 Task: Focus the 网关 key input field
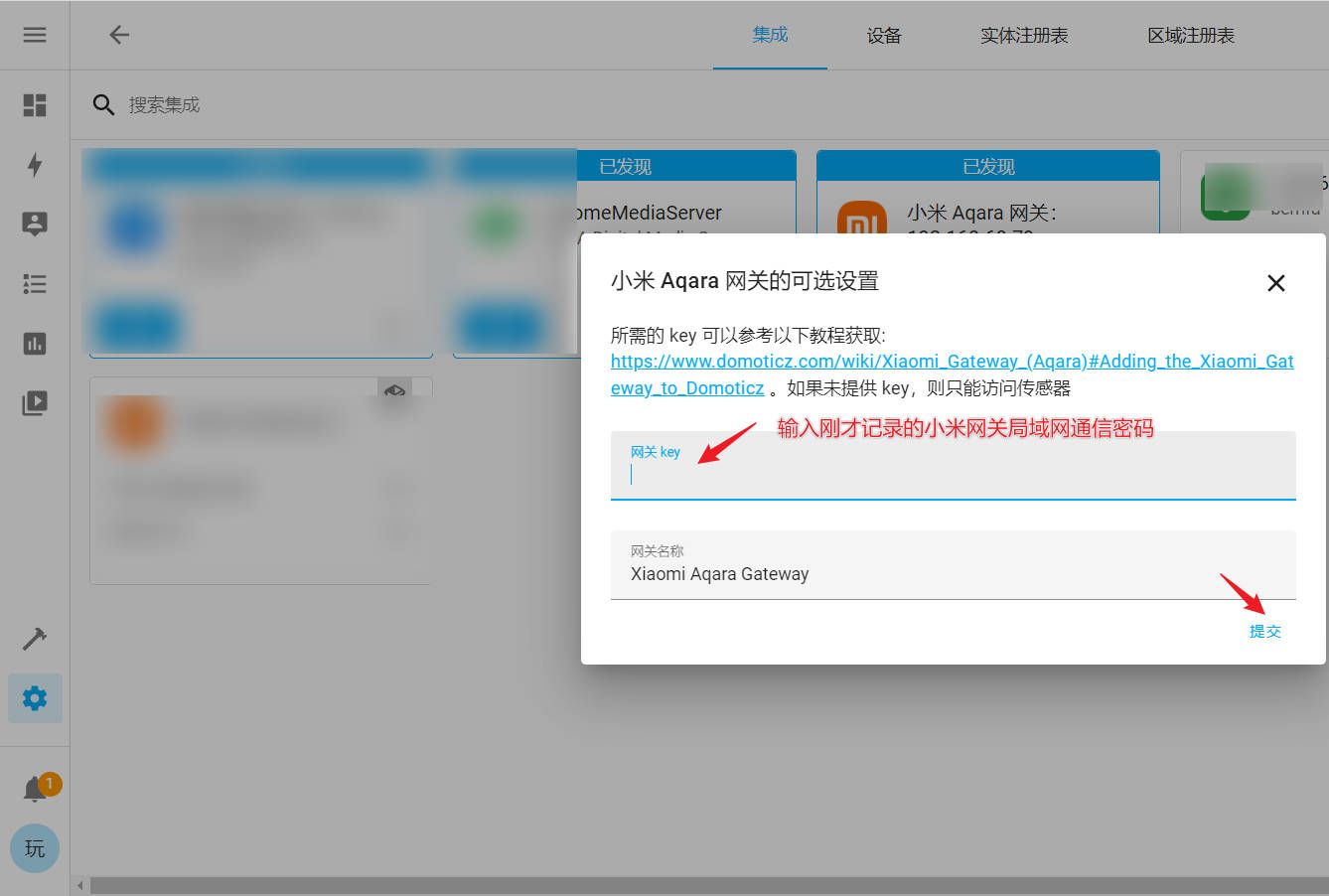[x=954, y=465]
